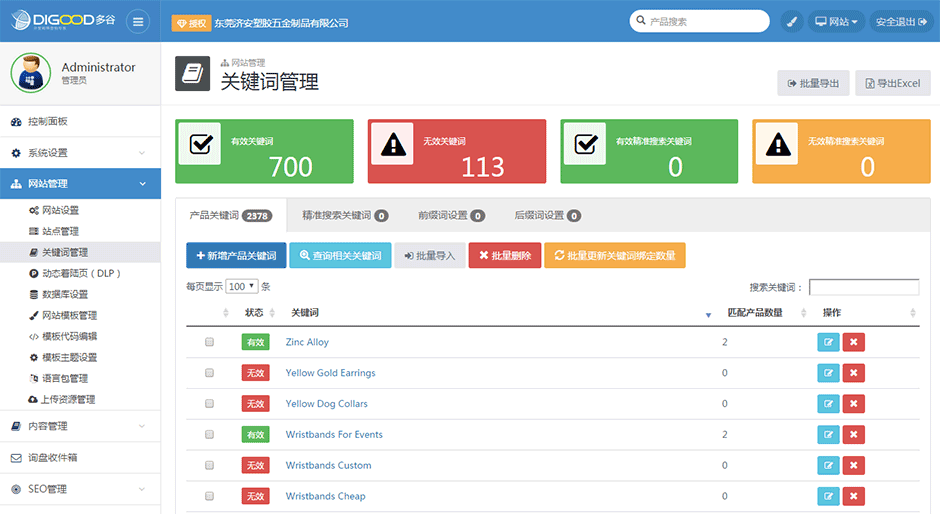Focus the 产品搜索 search field

coord(700,21)
